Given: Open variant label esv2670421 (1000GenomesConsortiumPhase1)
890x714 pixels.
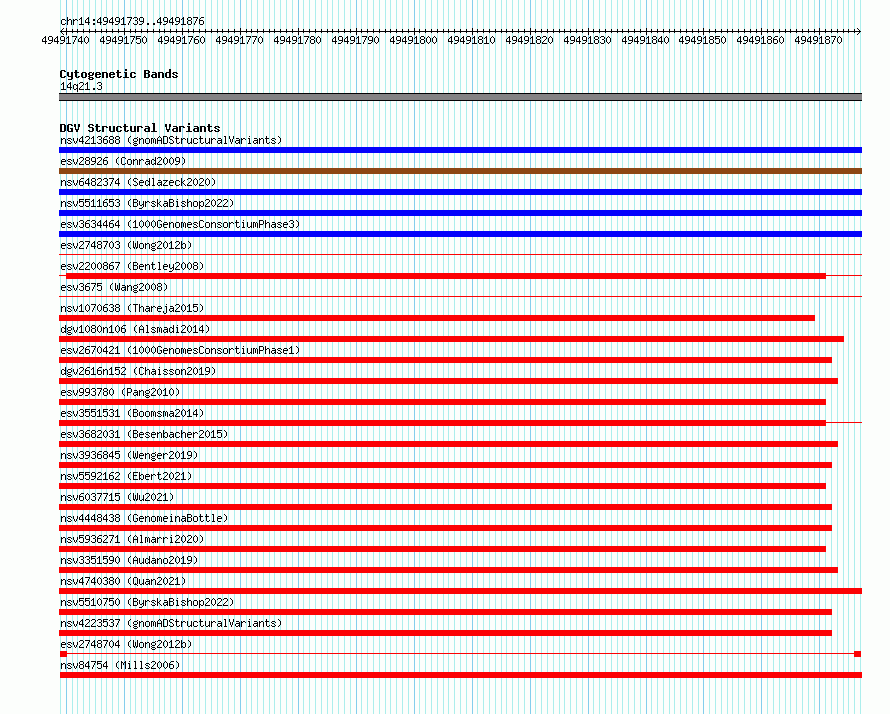Looking at the screenshot, I should click(x=180, y=350).
